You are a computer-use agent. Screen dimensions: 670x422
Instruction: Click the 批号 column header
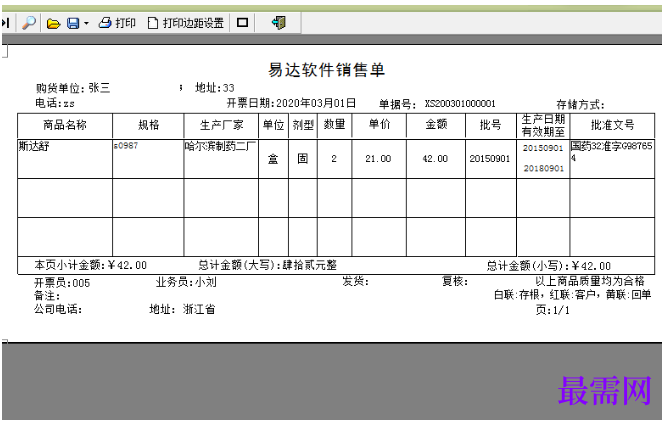(x=490, y=125)
